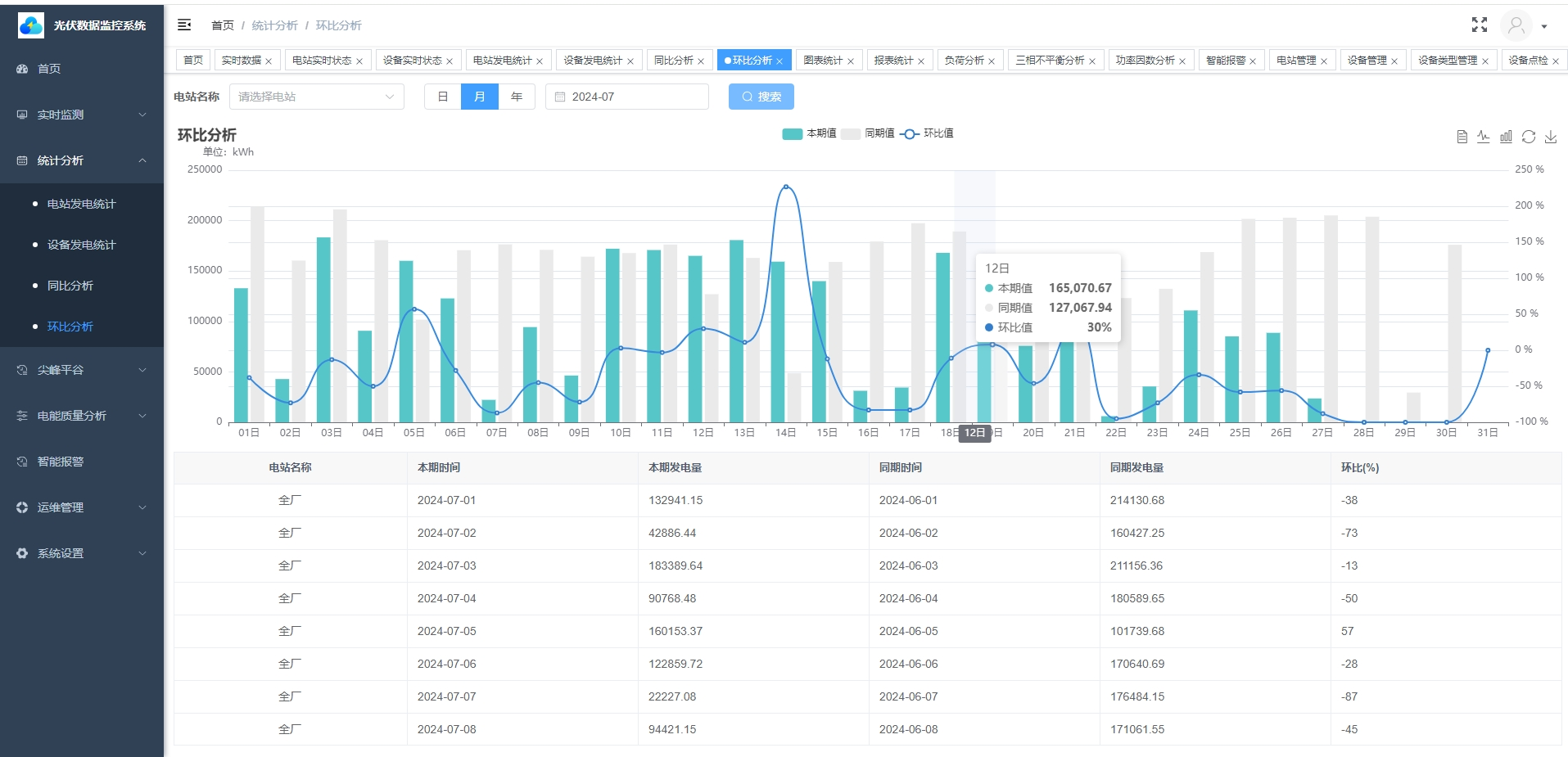Enter fullscreen mode via top-right icon

pos(1479,25)
